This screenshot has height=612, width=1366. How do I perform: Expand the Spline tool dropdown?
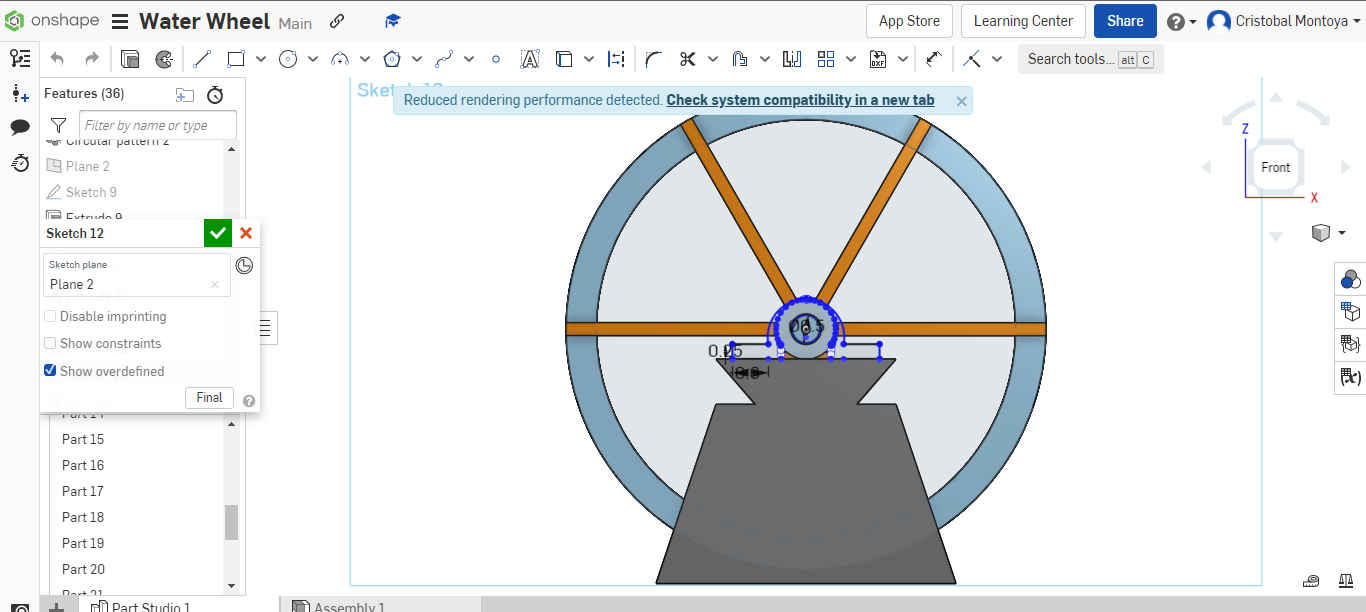coord(468,59)
